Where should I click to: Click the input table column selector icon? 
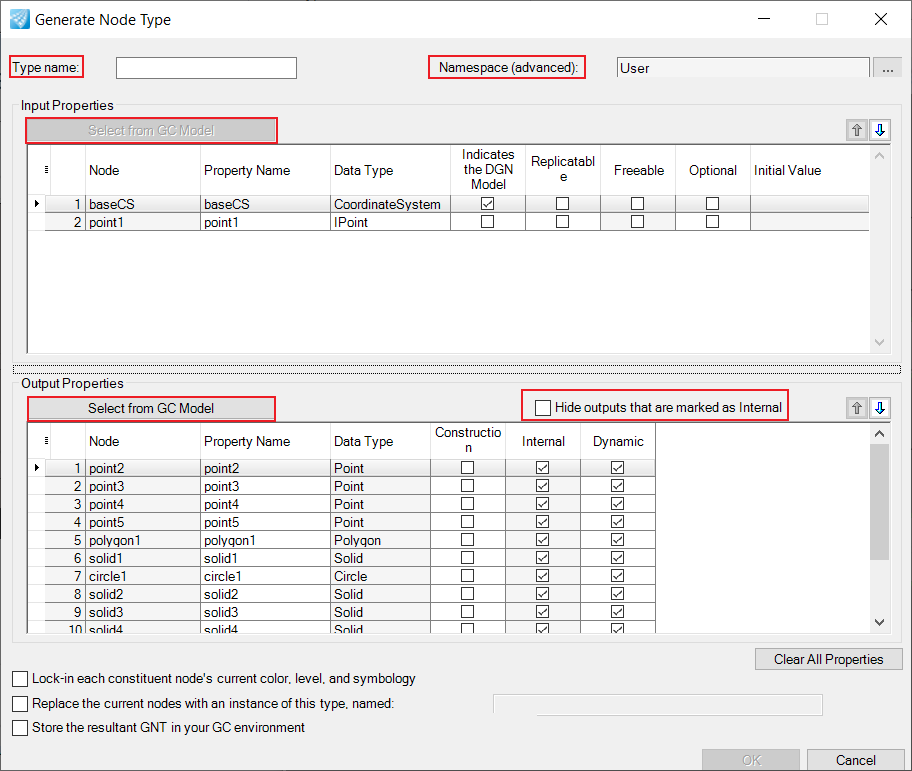click(x=46, y=170)
